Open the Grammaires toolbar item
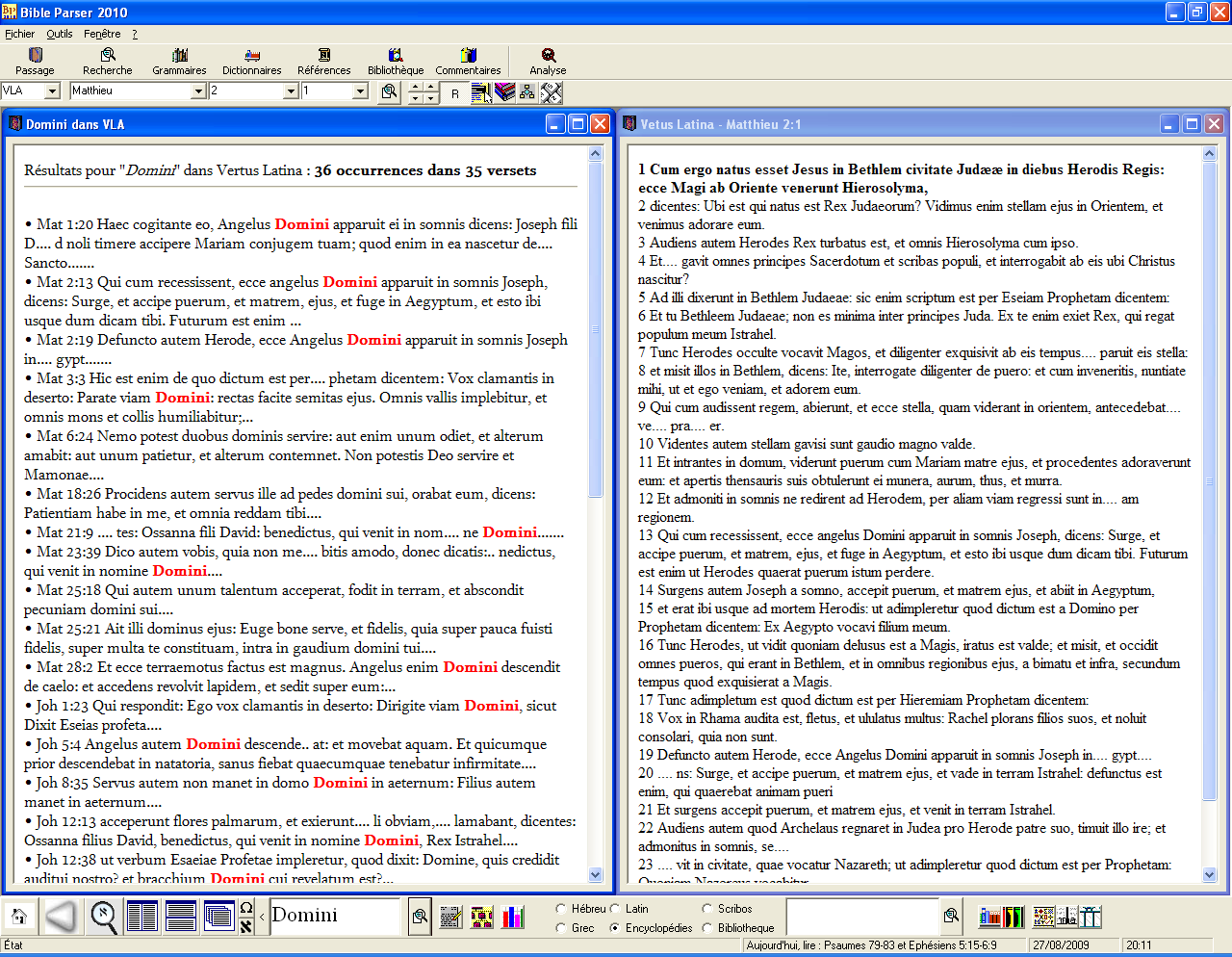1232x957 pixels. point(179,62)
